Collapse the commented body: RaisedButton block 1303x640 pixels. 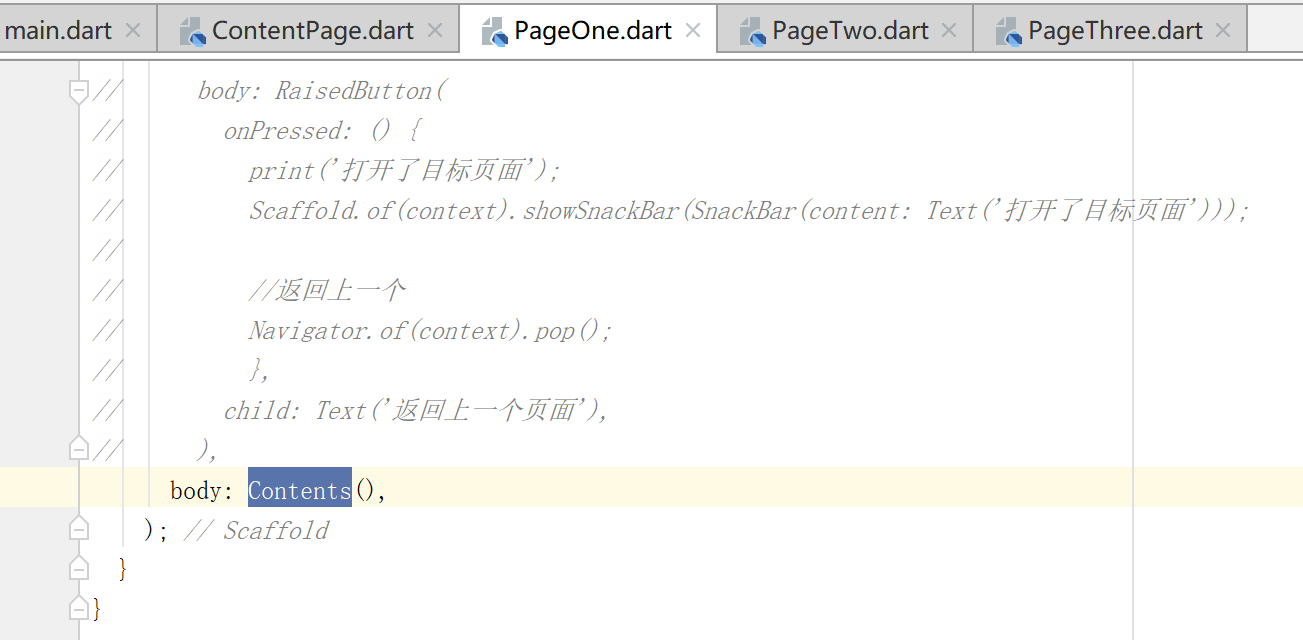[79, 91]
